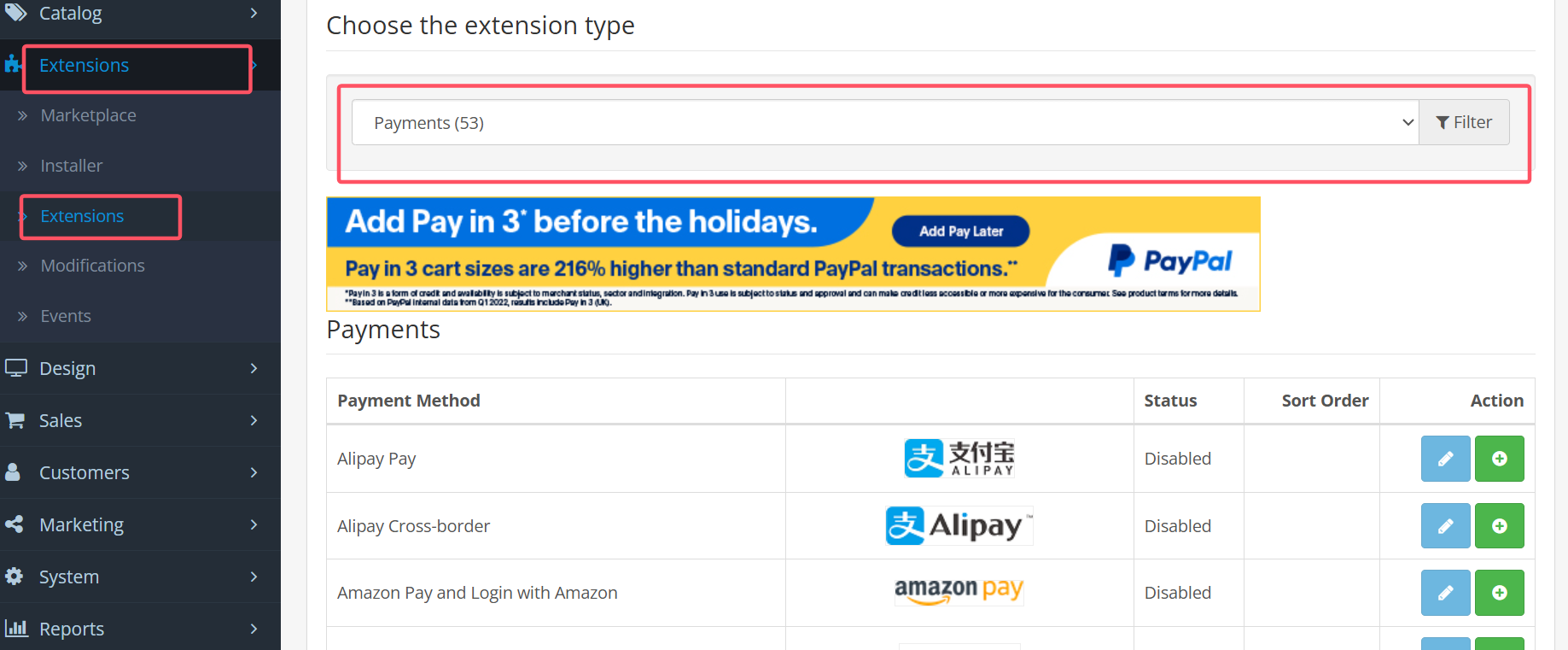This screenshot has width=1568, height=650.
Task: Install Alipay Pay with green plus button
Action: point(1499,459)
